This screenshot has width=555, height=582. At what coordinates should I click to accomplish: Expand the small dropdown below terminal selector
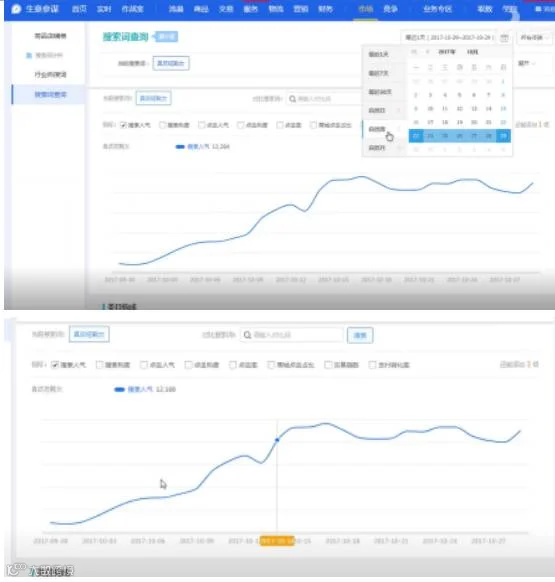527,63
